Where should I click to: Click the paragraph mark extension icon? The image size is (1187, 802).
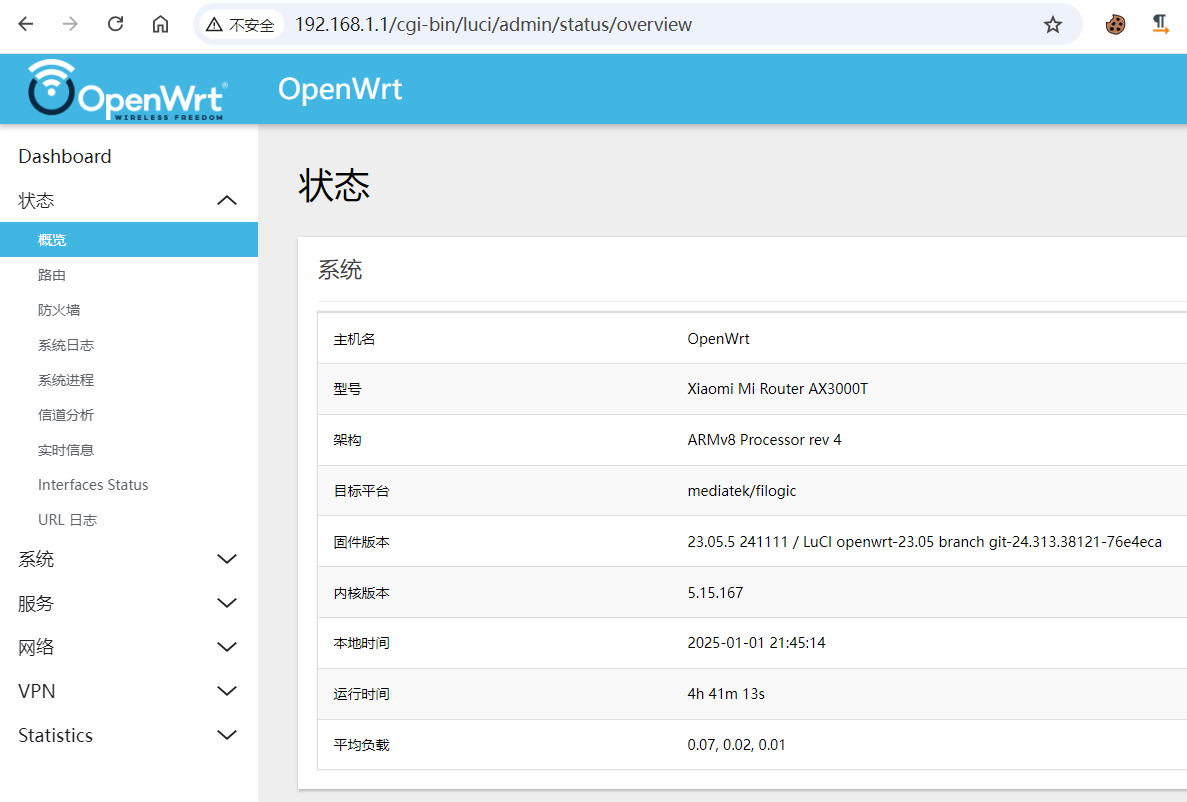point(1160,24)
